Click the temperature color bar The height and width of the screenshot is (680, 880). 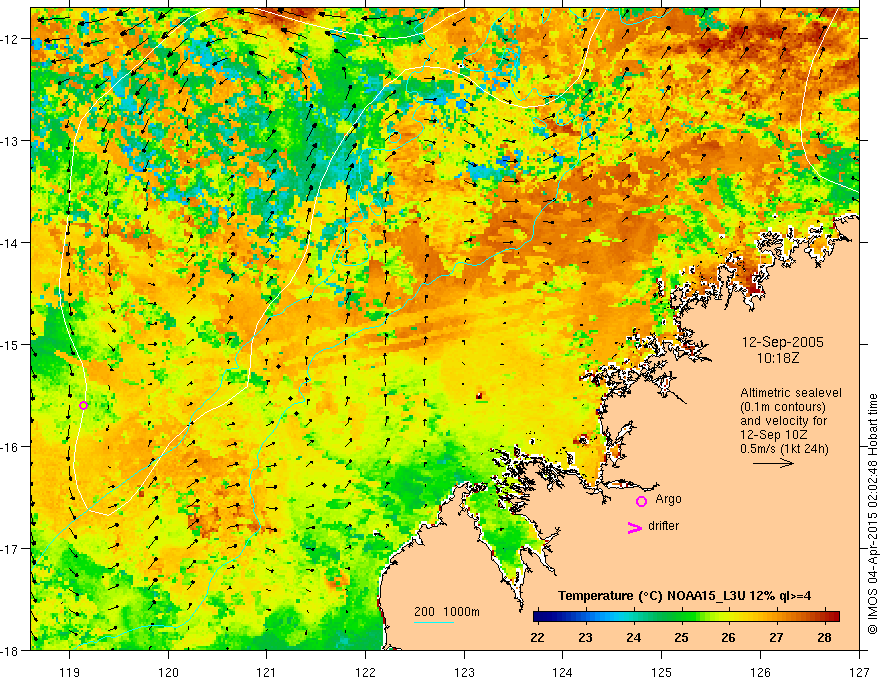pyautogui.click(x=686, y=616)
